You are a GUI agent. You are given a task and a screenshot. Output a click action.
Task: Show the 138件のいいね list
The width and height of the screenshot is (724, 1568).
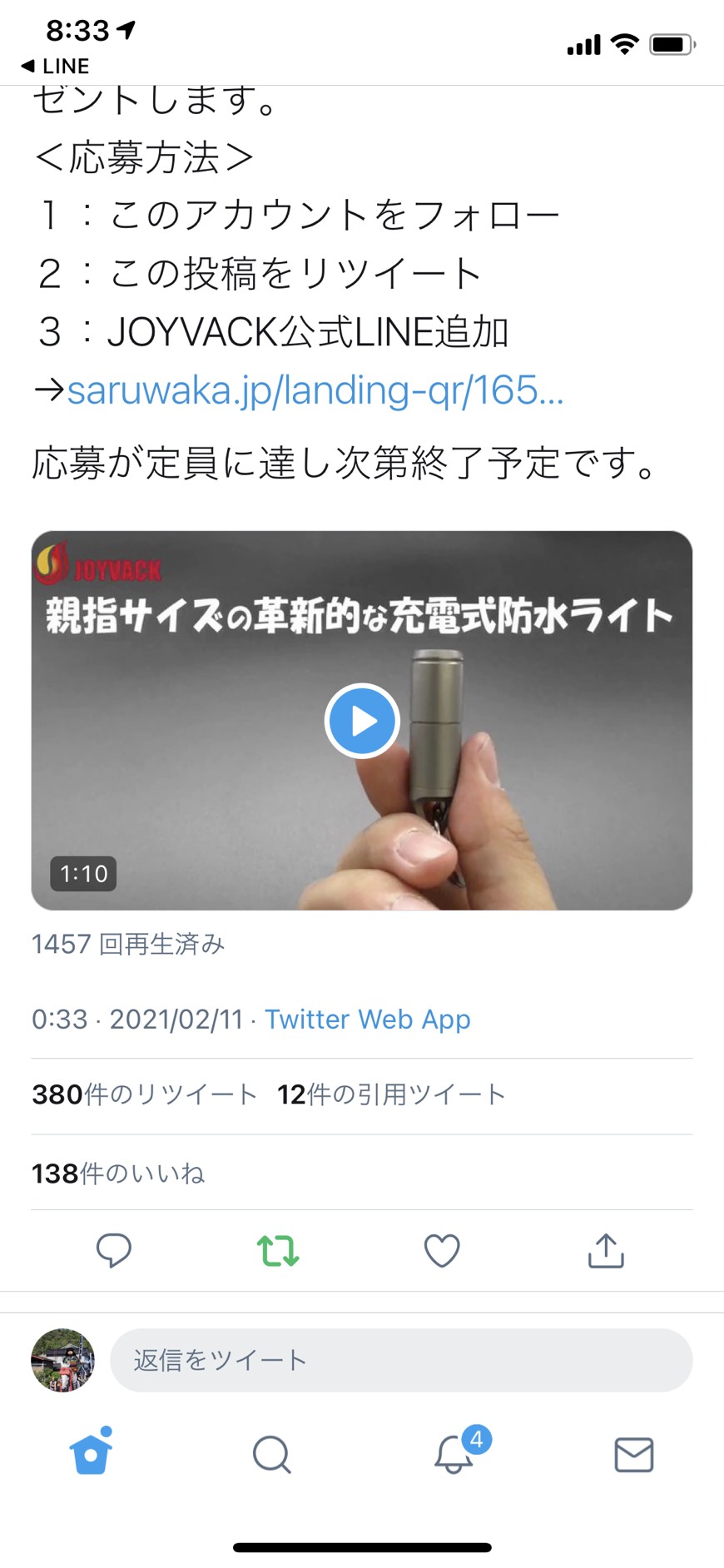point(118,1174)
